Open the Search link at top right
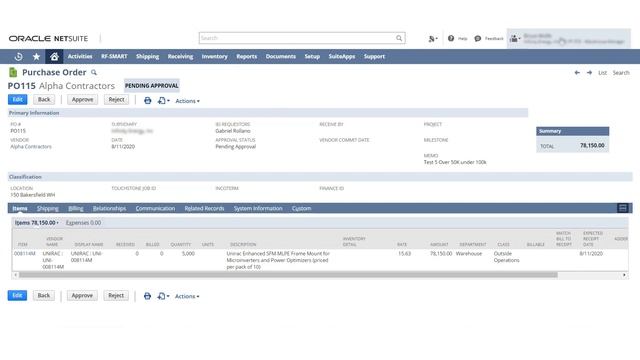The height and width of the screenshot is (360, 640). coord(621,73)
